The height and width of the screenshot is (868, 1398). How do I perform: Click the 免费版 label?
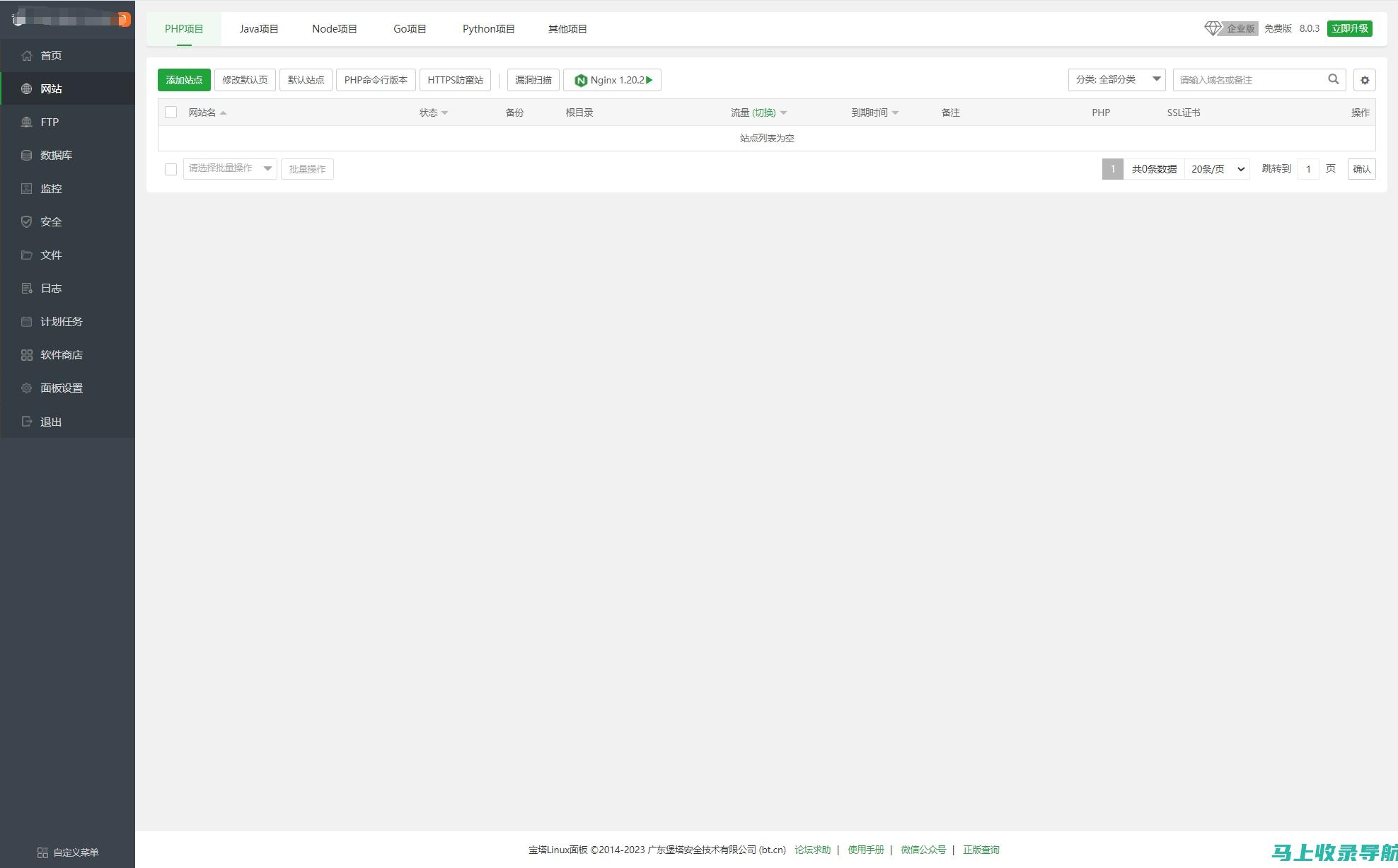coord(1278,28)
